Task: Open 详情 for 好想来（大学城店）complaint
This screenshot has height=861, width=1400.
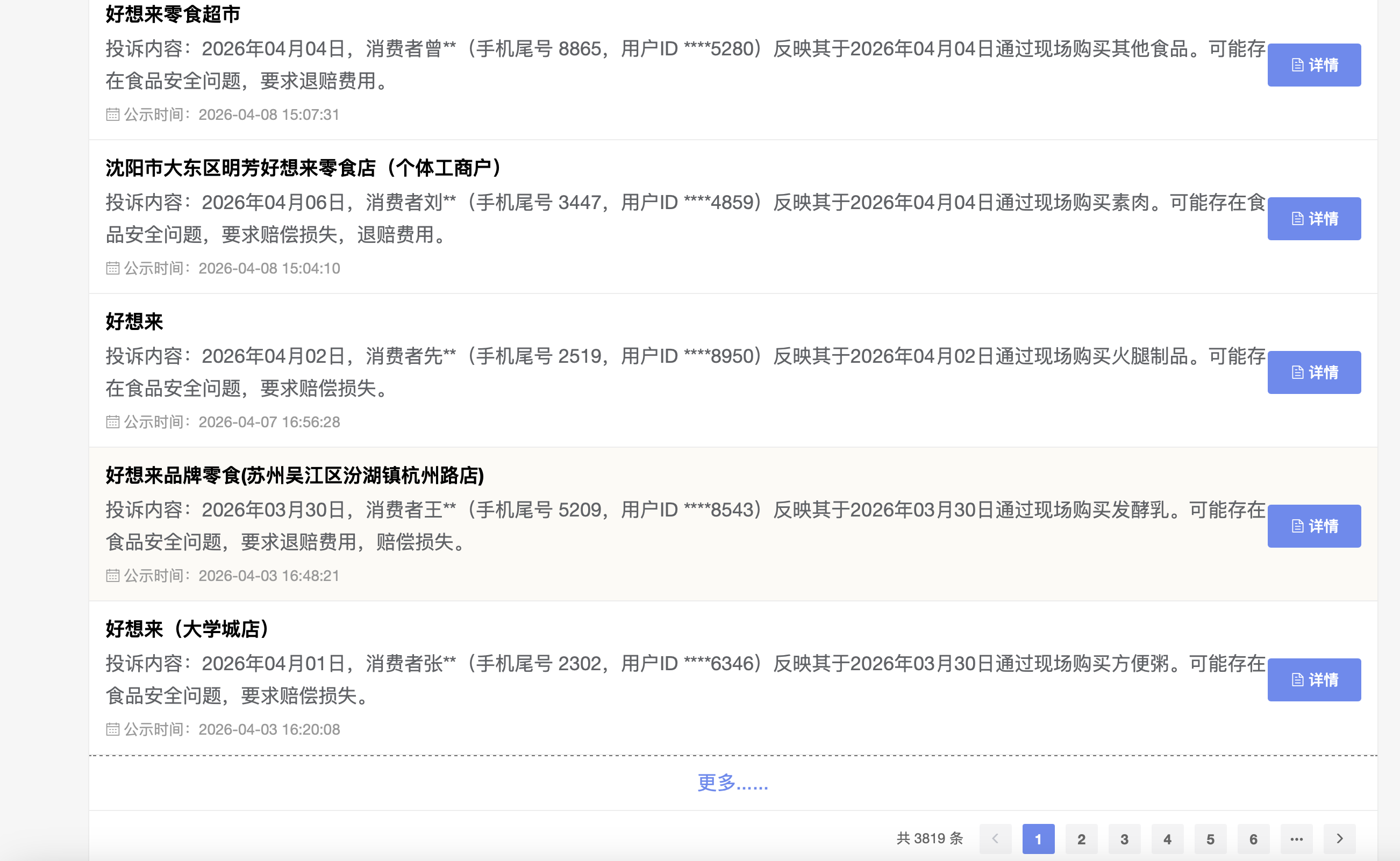Action: pyautogui.click(x=1313, y=680)
